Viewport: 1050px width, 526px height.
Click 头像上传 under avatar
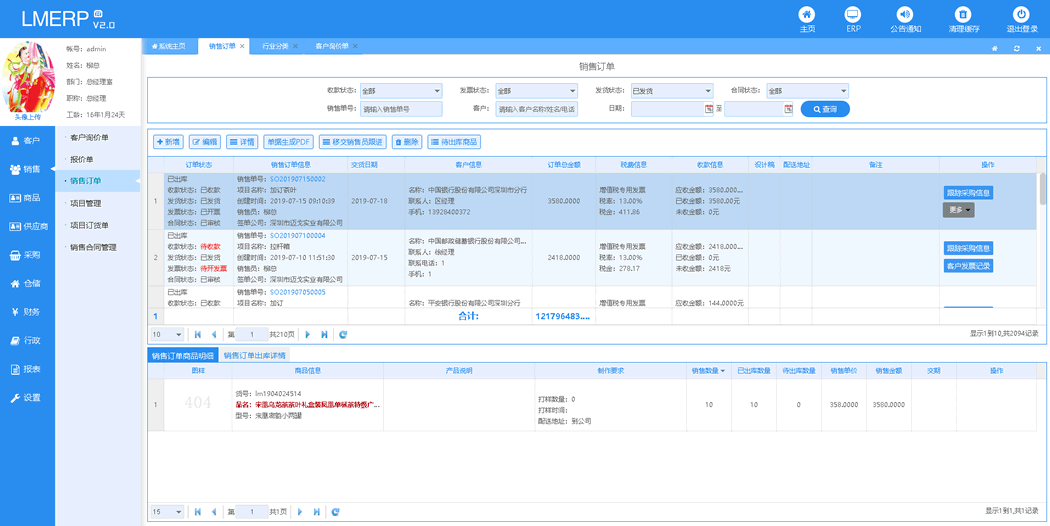pos(27,117)
